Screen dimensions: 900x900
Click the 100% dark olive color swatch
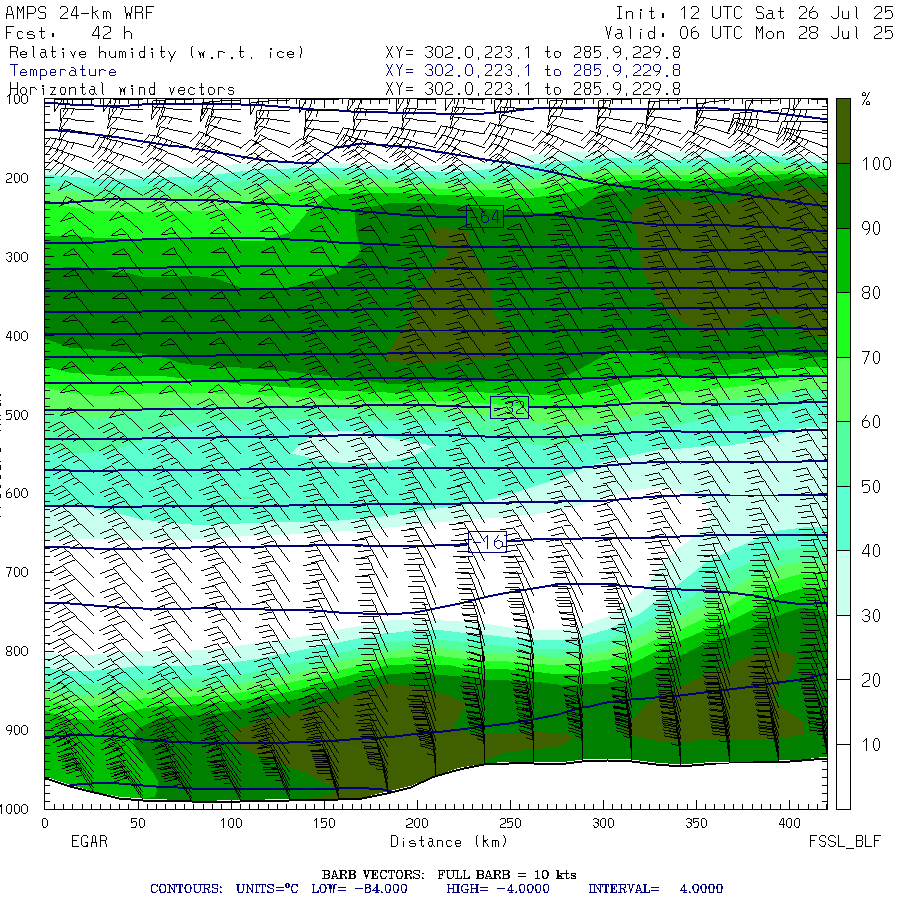coord(843,131)
